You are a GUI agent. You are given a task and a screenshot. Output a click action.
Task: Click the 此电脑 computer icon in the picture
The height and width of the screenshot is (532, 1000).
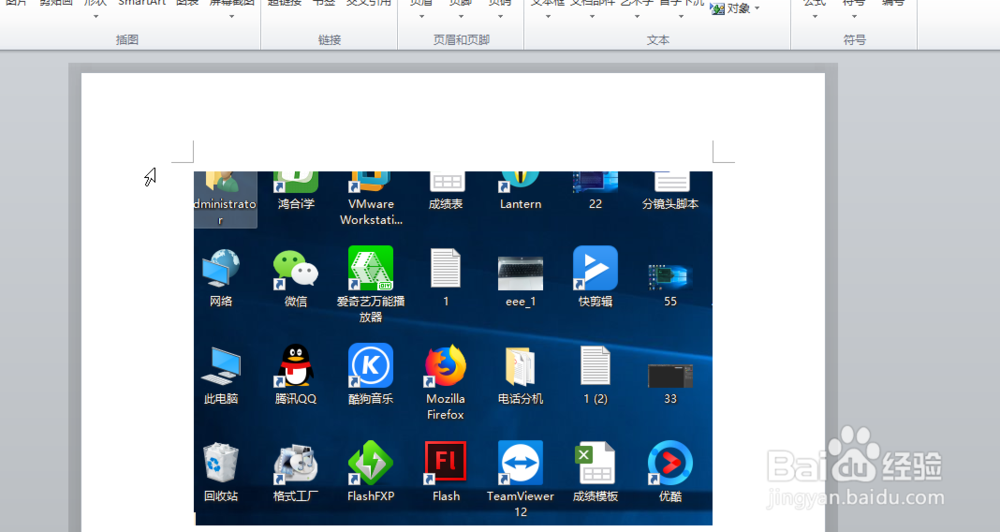click(221, 366)
